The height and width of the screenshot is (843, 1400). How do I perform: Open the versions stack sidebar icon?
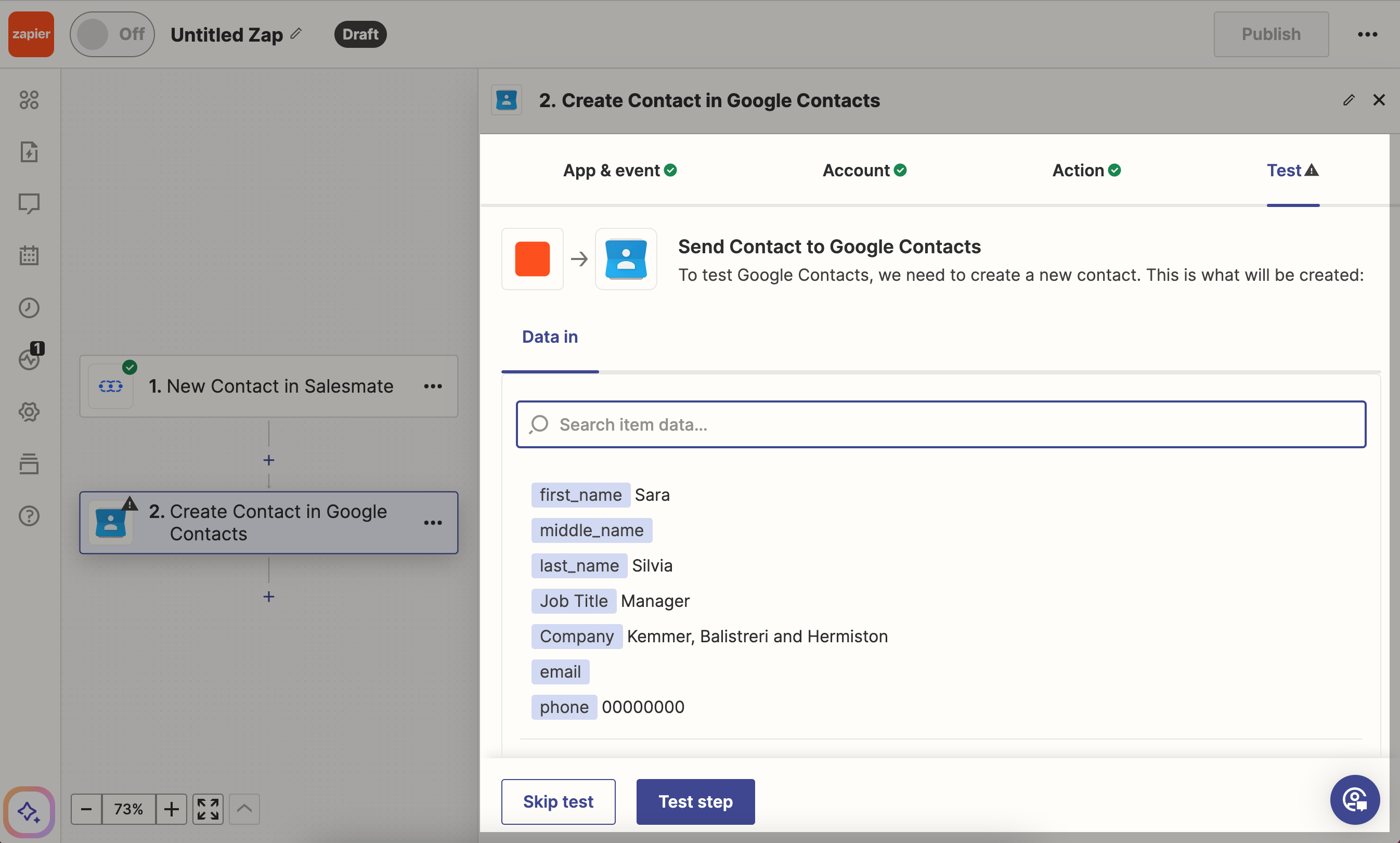[29, 463]
